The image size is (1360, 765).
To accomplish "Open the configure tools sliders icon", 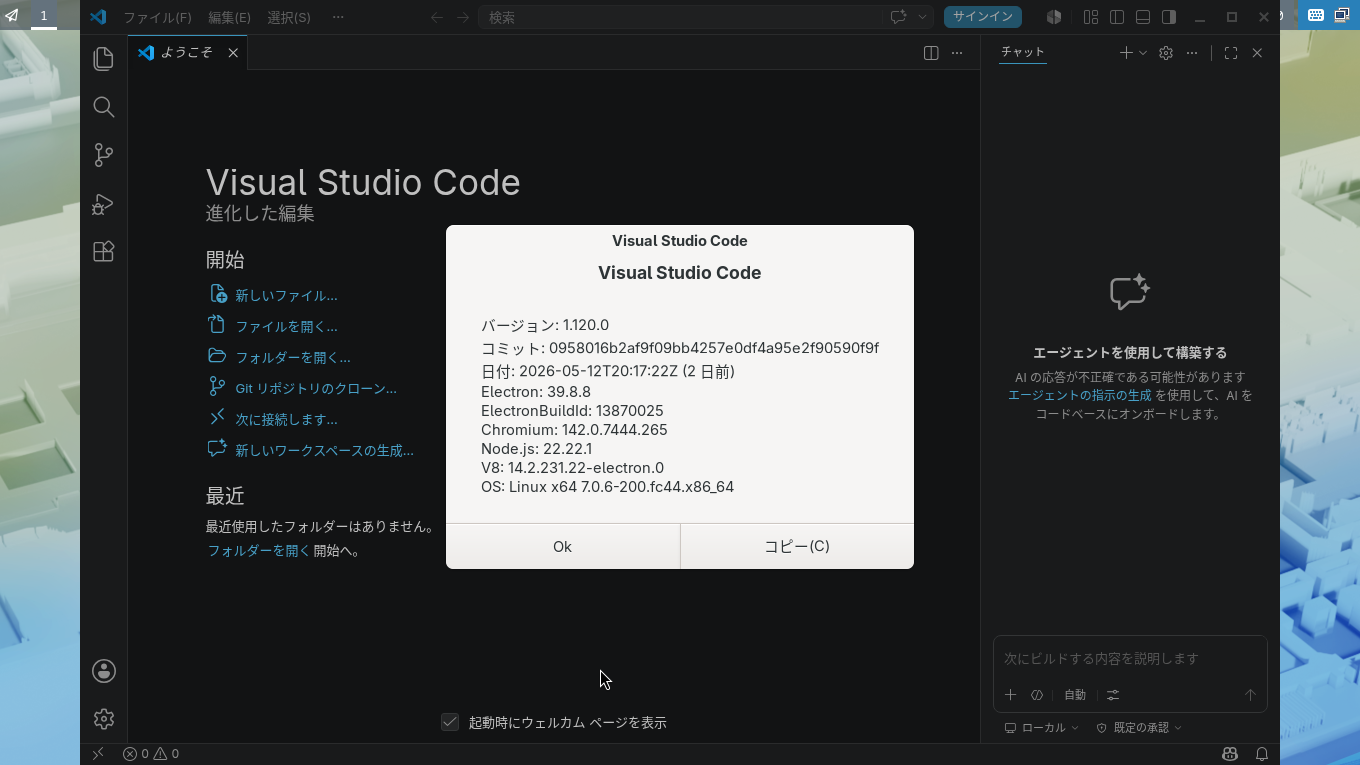I will pos(1113,695).
